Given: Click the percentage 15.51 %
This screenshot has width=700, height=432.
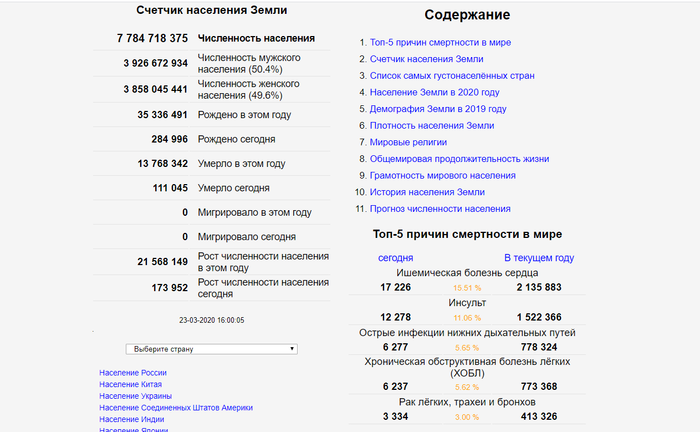Looking at the screenshot, I should 467,288.
